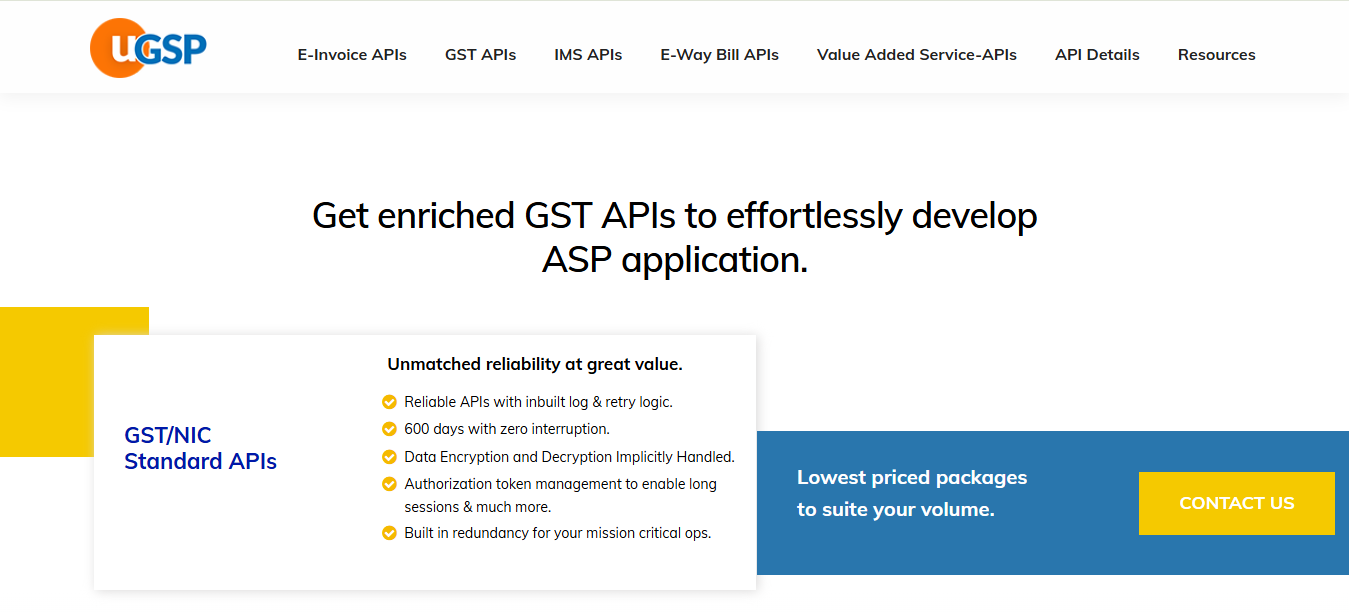Open the E-Invoice APIs menu
The width and height of the screenshot is (1349, 613).
pyautogui.click(x=352, y=55)
